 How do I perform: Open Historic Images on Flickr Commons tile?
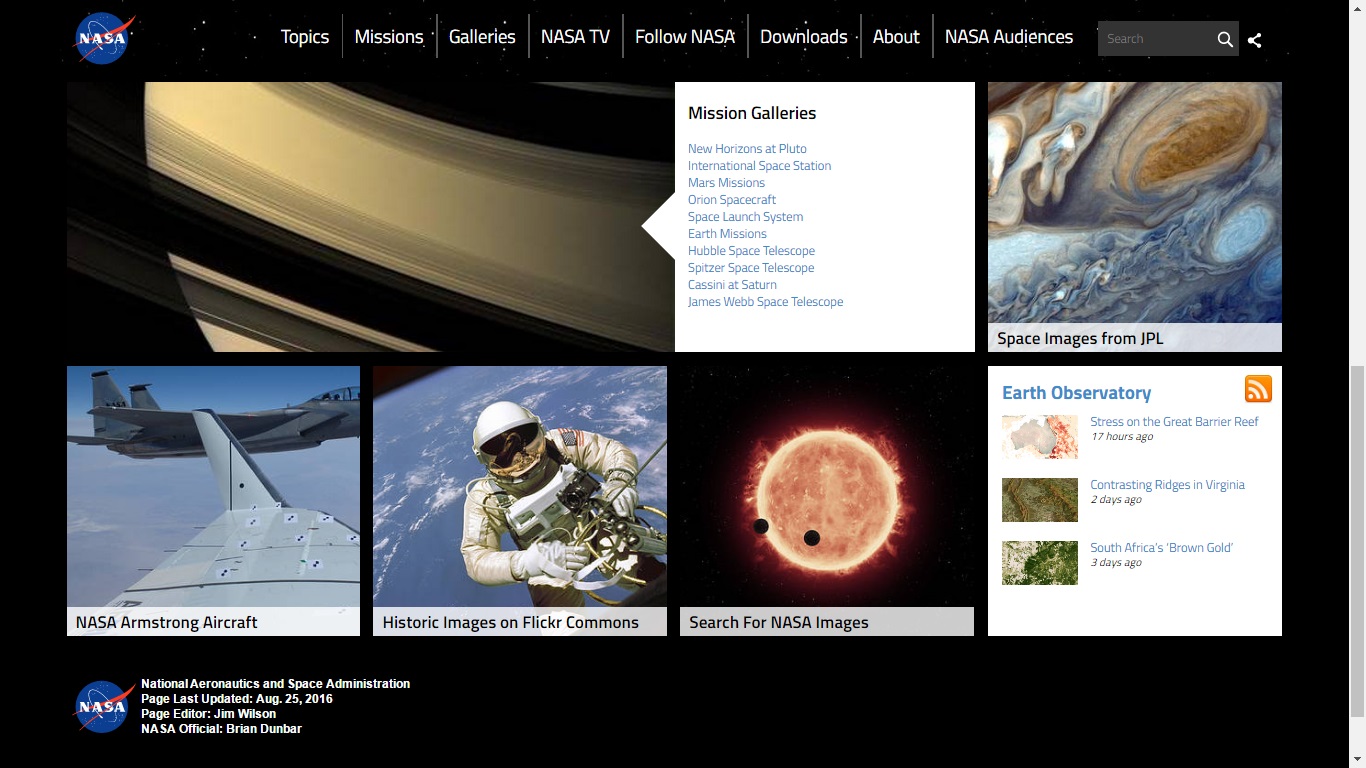[520, 501]
